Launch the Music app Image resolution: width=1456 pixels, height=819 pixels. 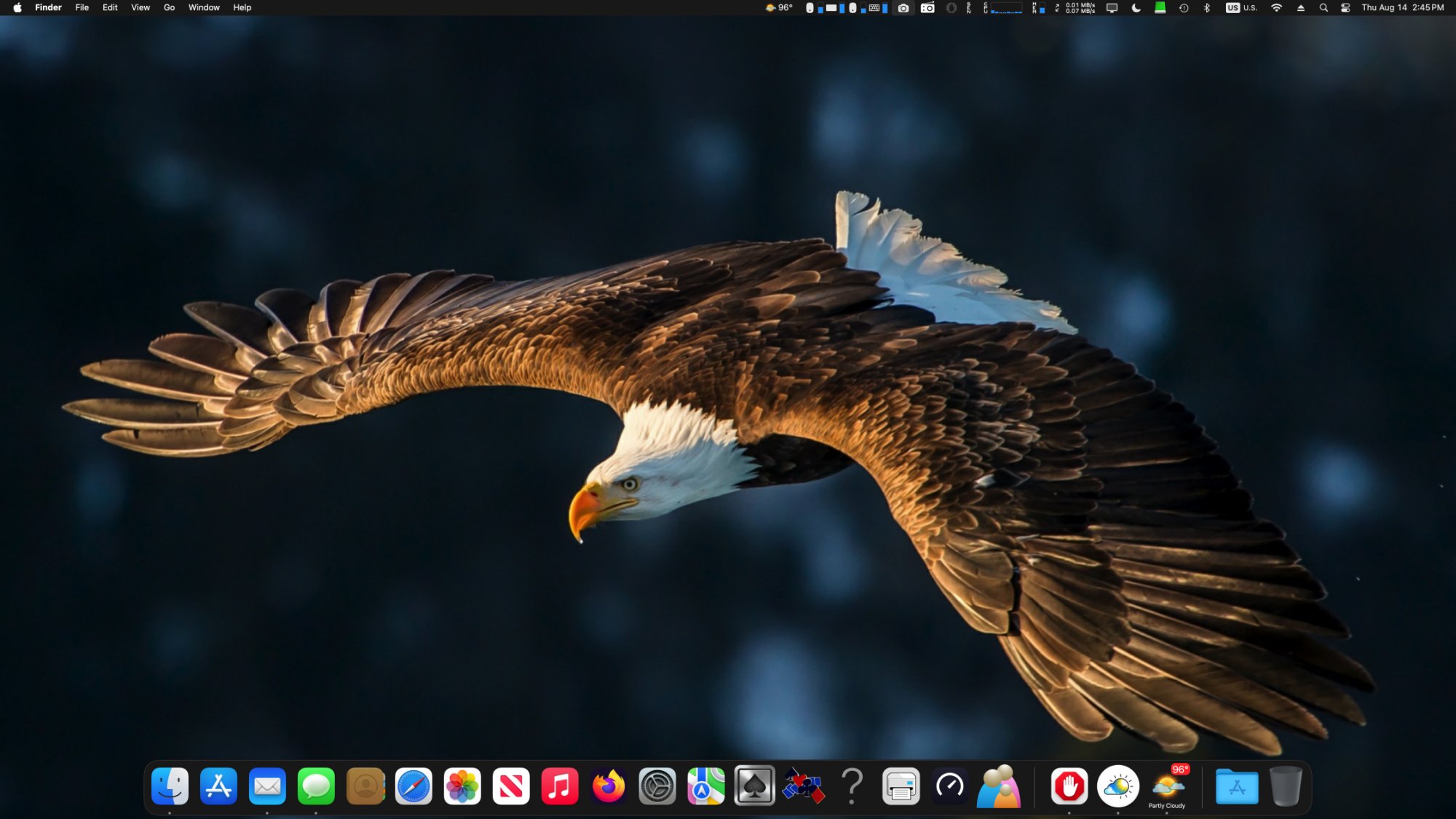[x=559, y=786]
